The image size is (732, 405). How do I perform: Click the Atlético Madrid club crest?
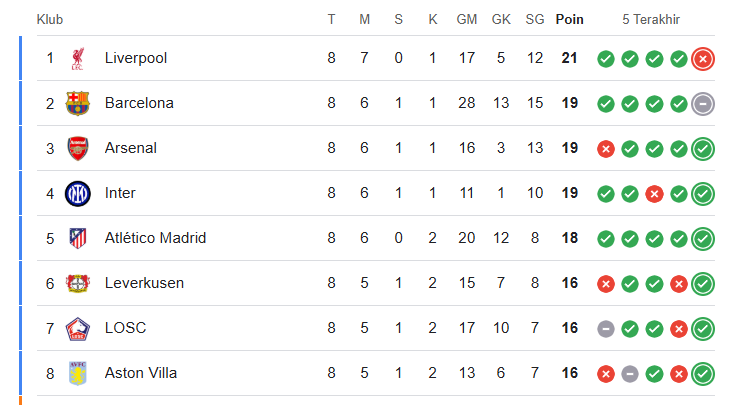pyautogui.click(x=77, y=238)
